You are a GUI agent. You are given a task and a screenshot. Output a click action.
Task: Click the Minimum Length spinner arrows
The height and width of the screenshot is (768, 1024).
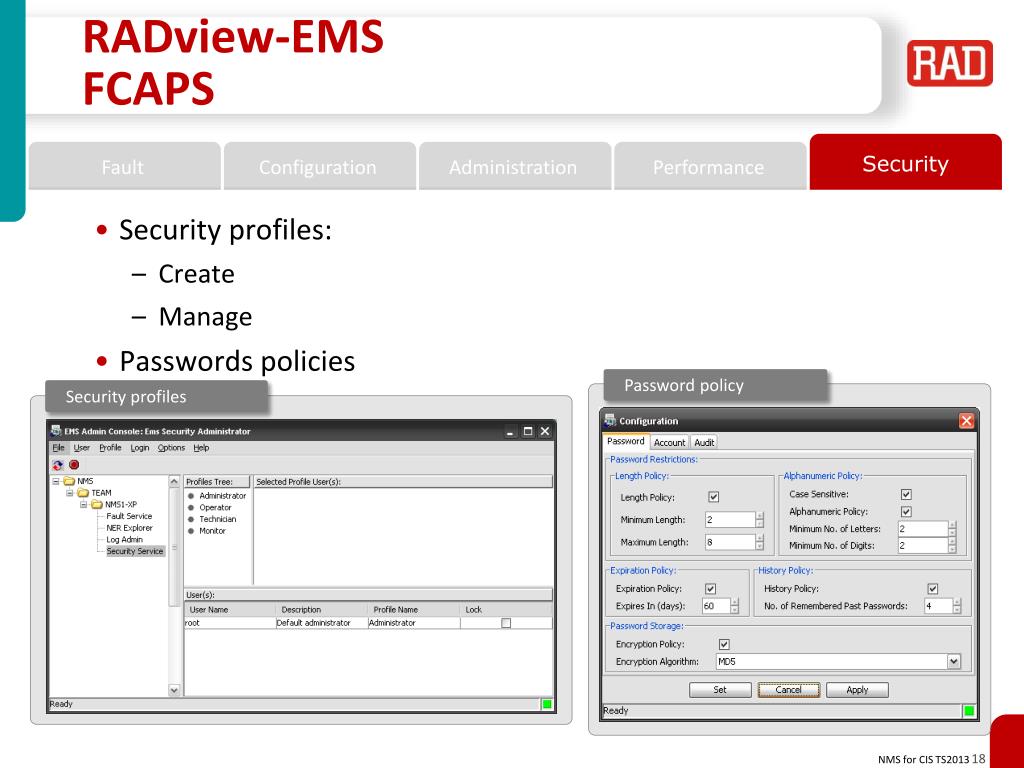point(760,520)
